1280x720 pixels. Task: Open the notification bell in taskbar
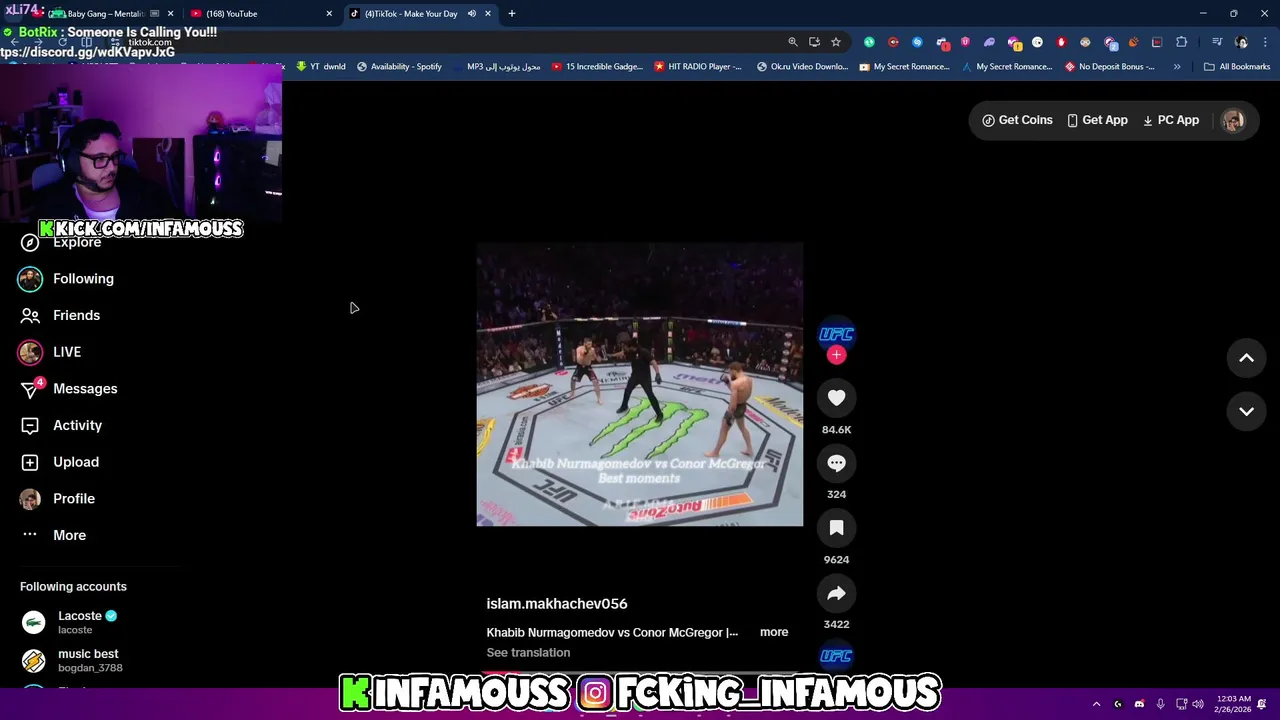pos(1263,704)
